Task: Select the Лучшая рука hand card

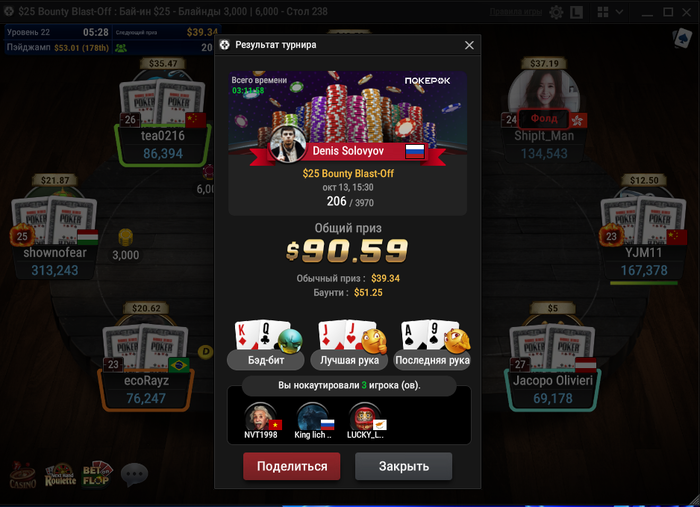Action: tap(350, 345)
